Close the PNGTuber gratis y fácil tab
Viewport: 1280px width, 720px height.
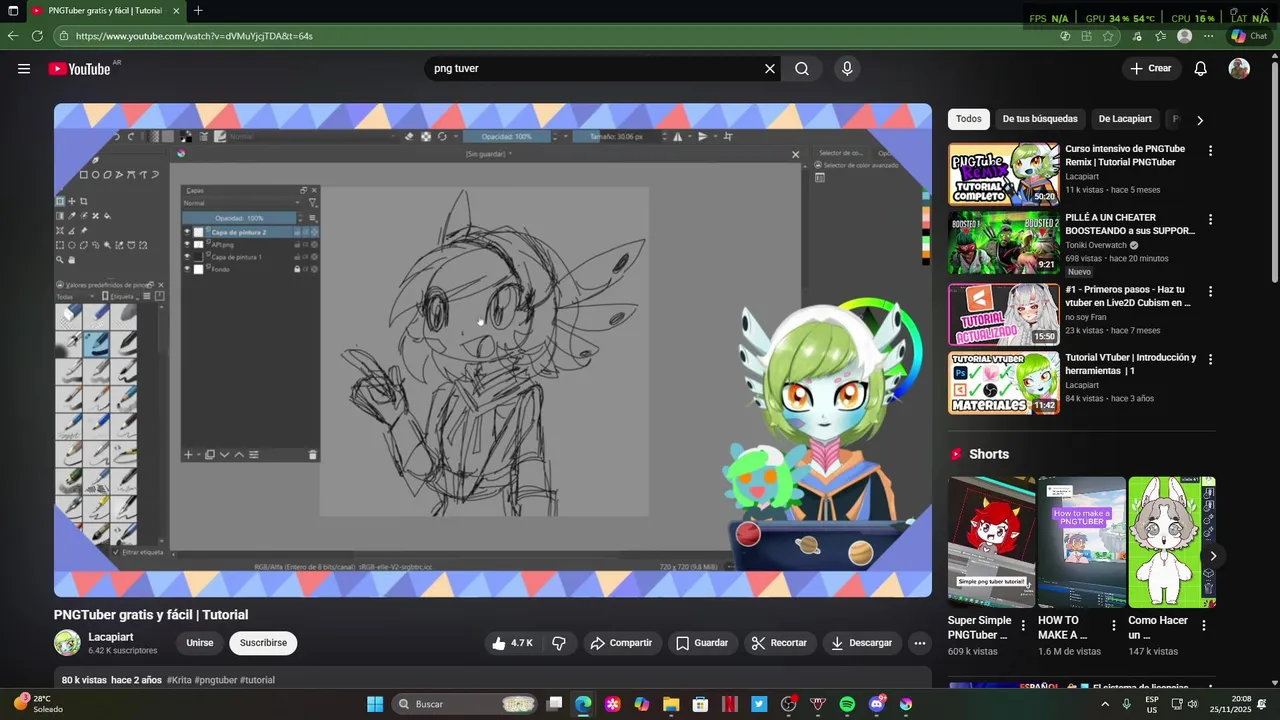click(x=177, y=11)
